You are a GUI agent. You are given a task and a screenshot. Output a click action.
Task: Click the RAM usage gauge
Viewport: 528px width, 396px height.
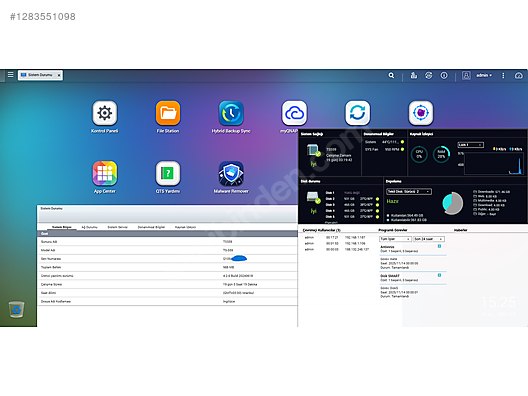pyautogui.click(x=441, y=155)
